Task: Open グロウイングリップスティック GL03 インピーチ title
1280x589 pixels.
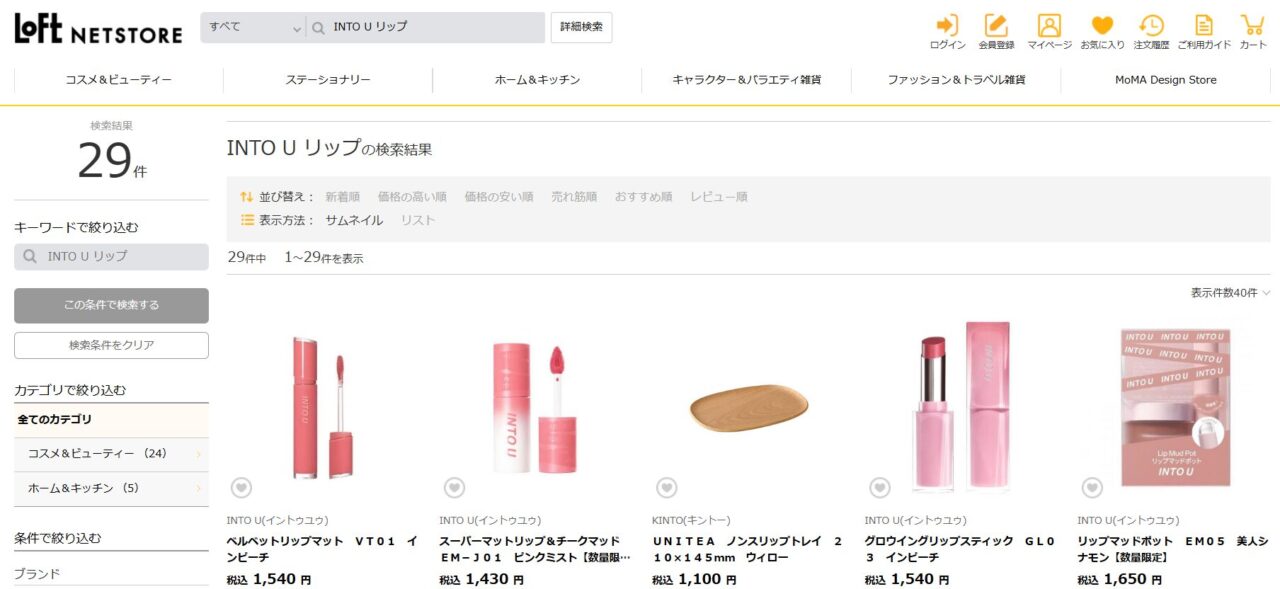Action: [x=960, y=549]
